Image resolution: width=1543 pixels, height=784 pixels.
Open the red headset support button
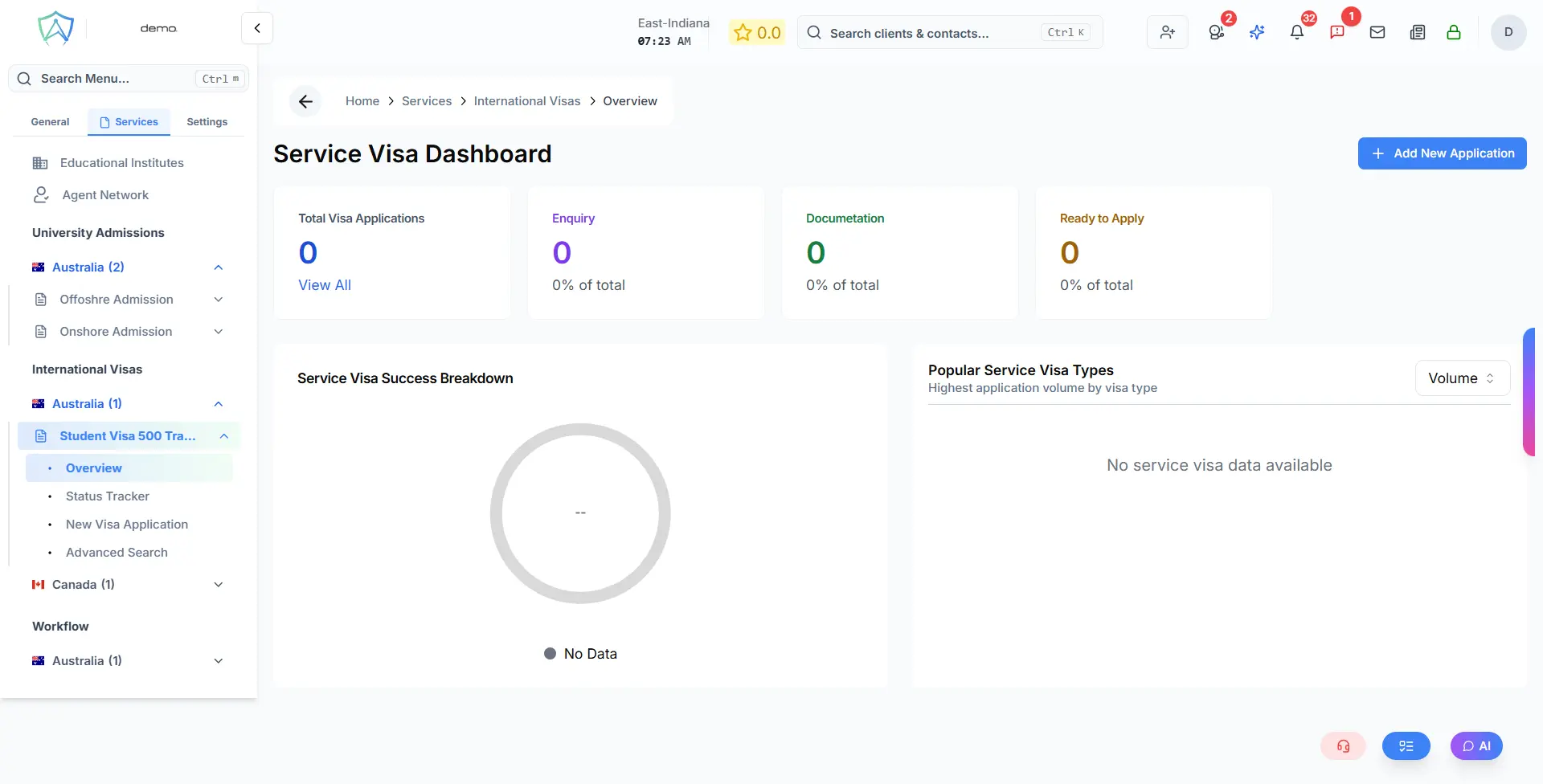coord(1343,745)
